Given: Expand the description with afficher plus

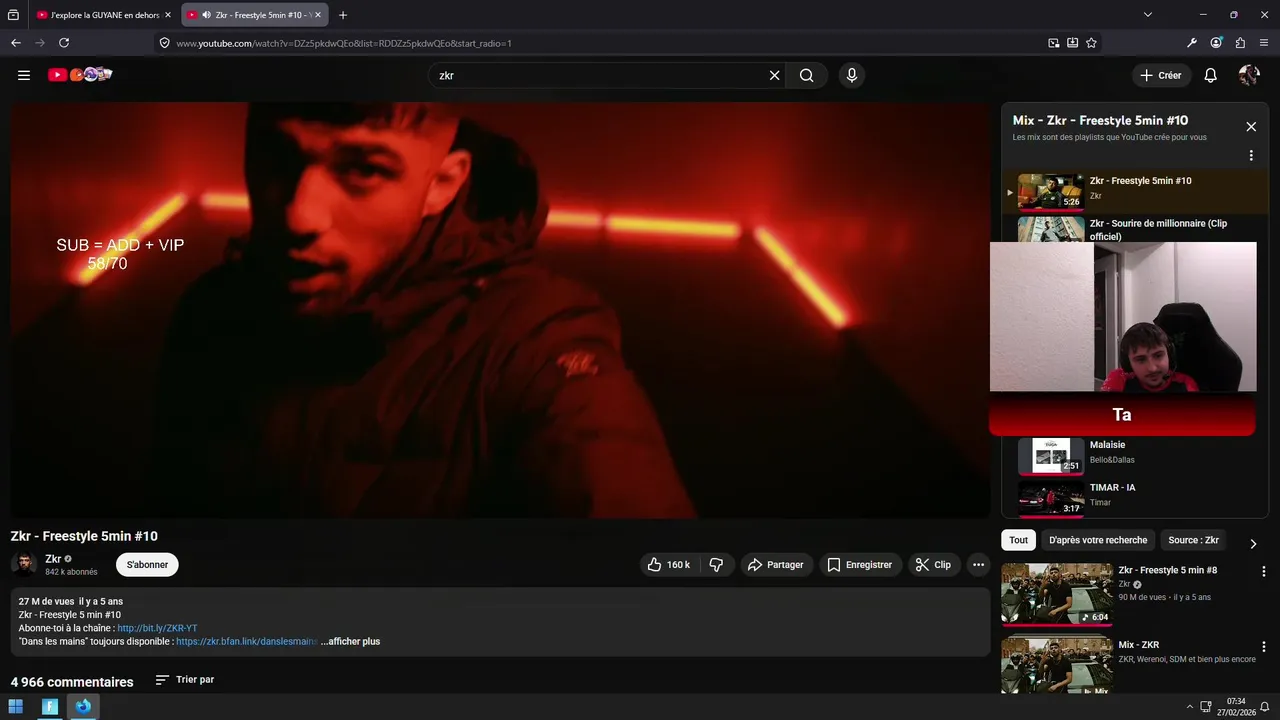Looking at the screenshot, I should [350, 642].
